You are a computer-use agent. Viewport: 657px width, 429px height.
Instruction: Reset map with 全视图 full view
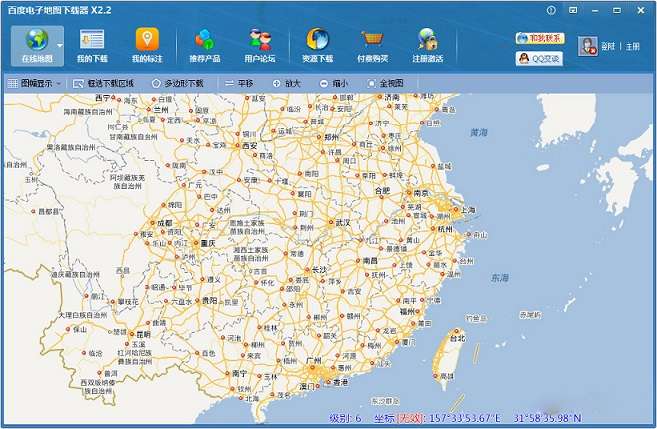coord(385,83)
